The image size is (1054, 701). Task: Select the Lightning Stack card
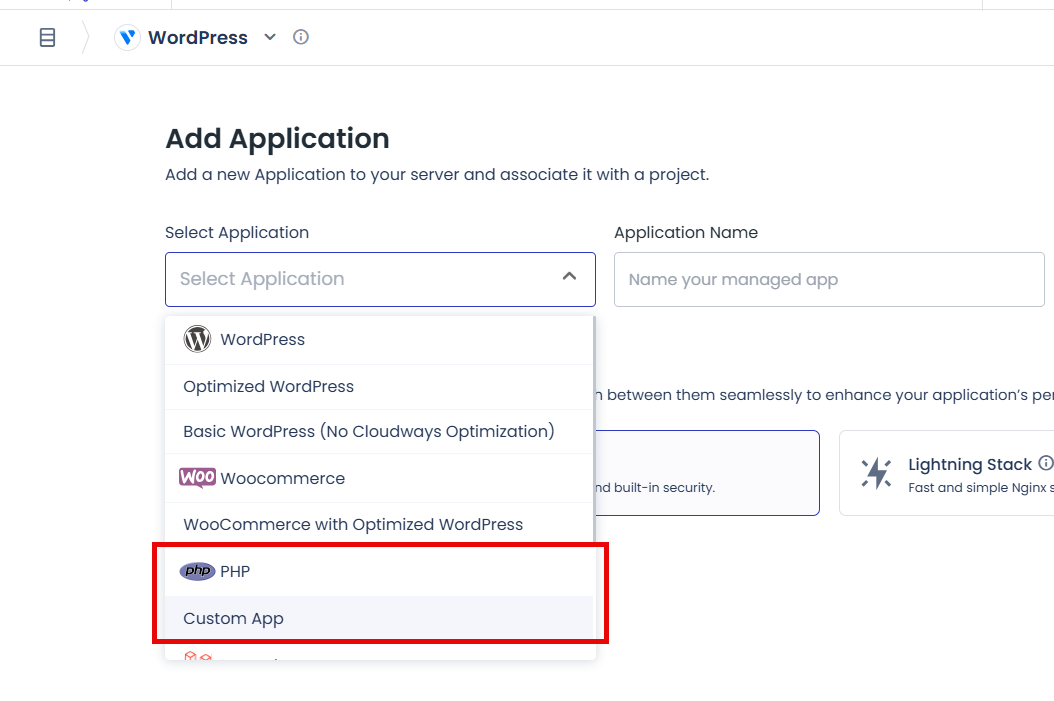coord(946,473)
